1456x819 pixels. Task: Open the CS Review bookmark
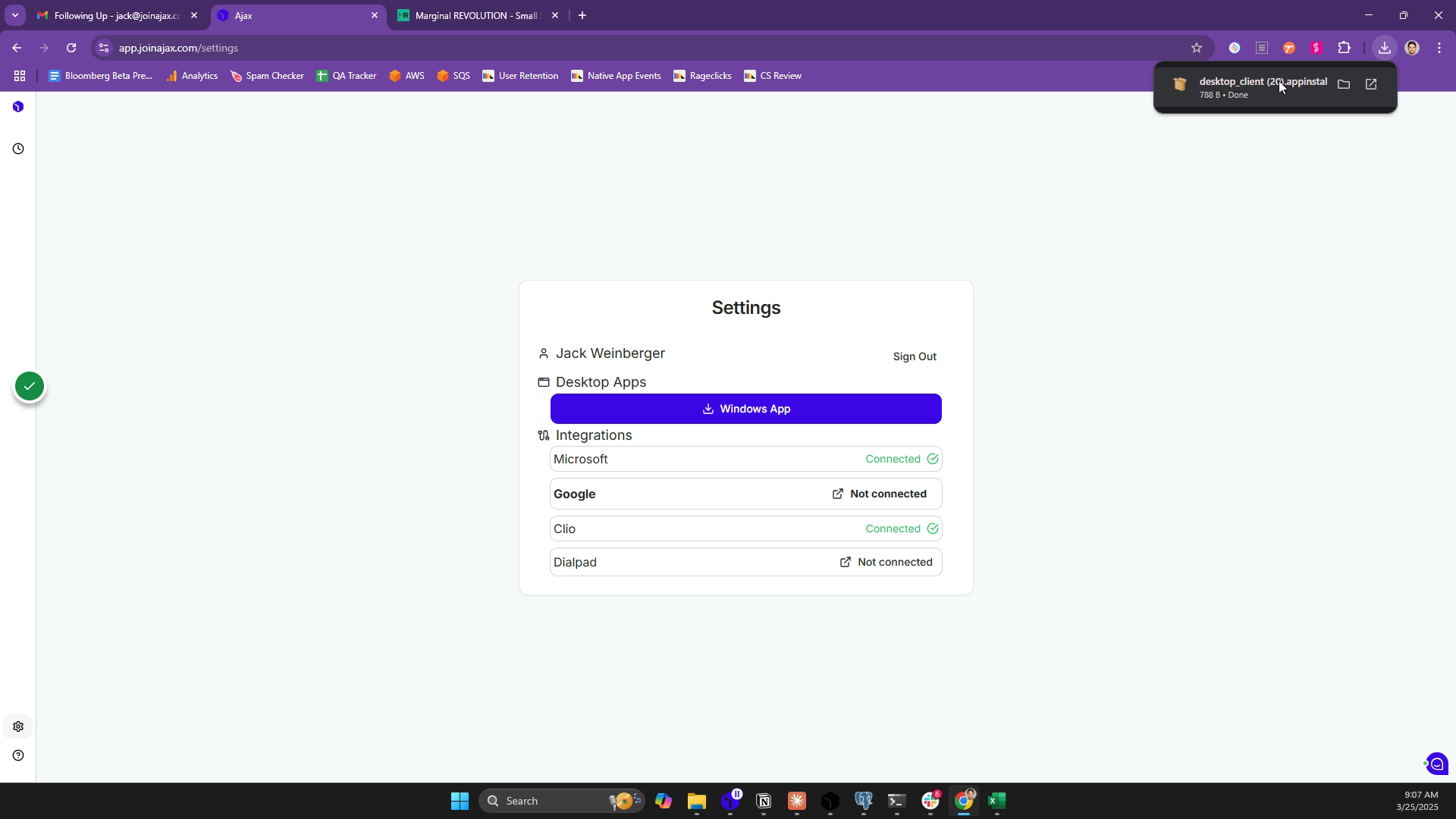point(773,76)
